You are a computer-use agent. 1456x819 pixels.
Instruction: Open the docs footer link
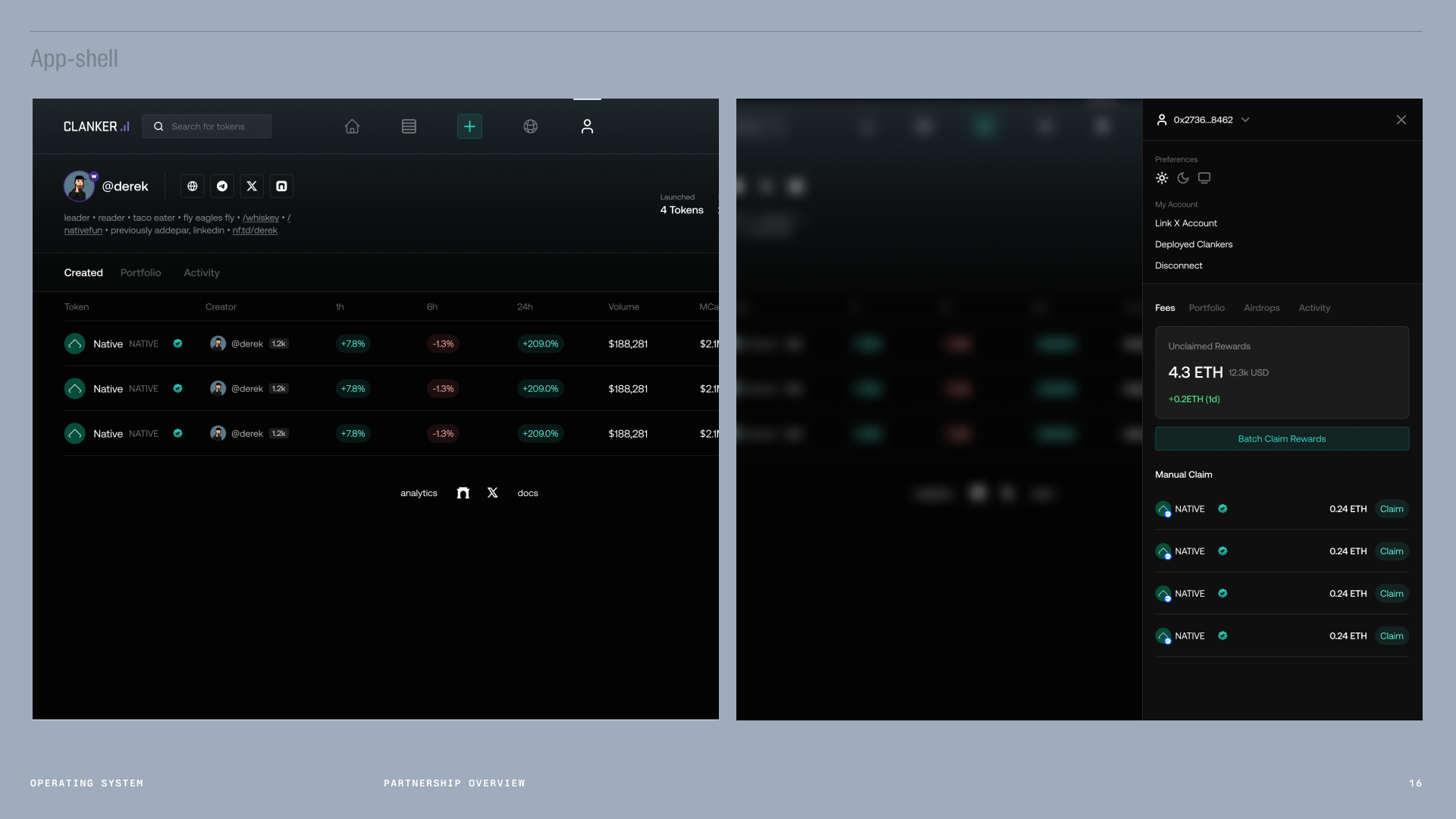528,493
